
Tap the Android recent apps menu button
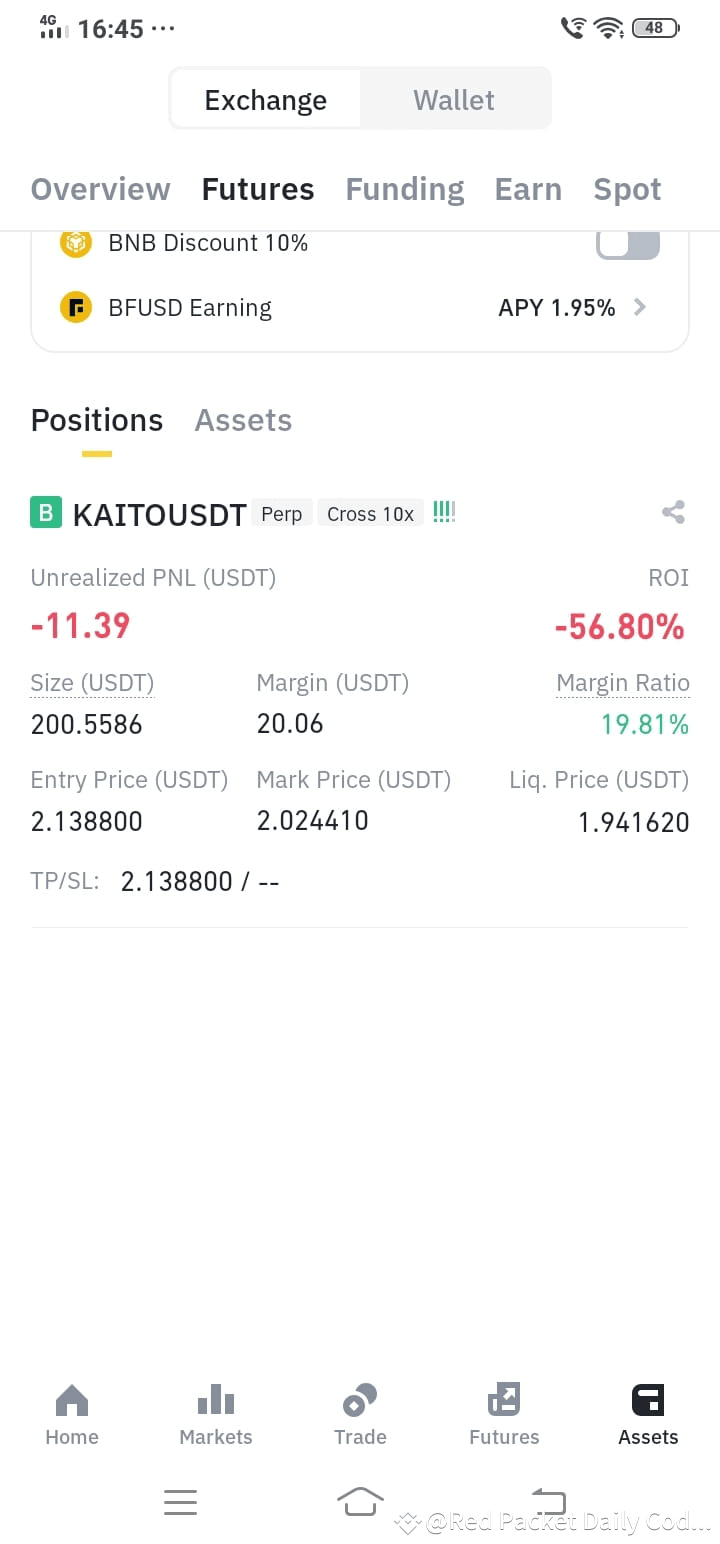point(180,1501)
